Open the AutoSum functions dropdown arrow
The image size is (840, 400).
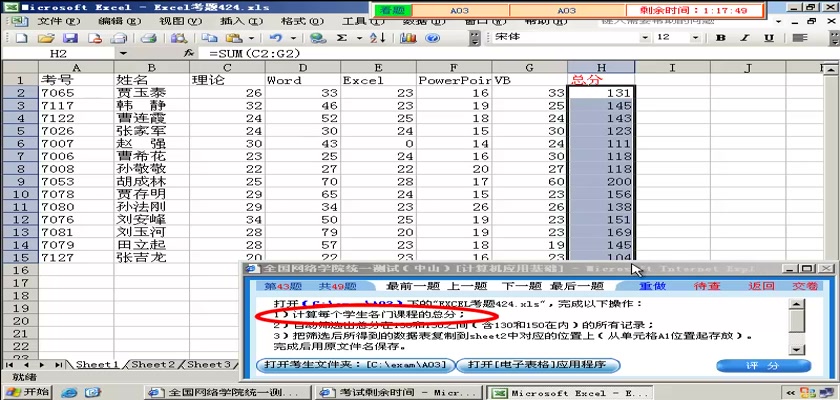click(359, 38)
